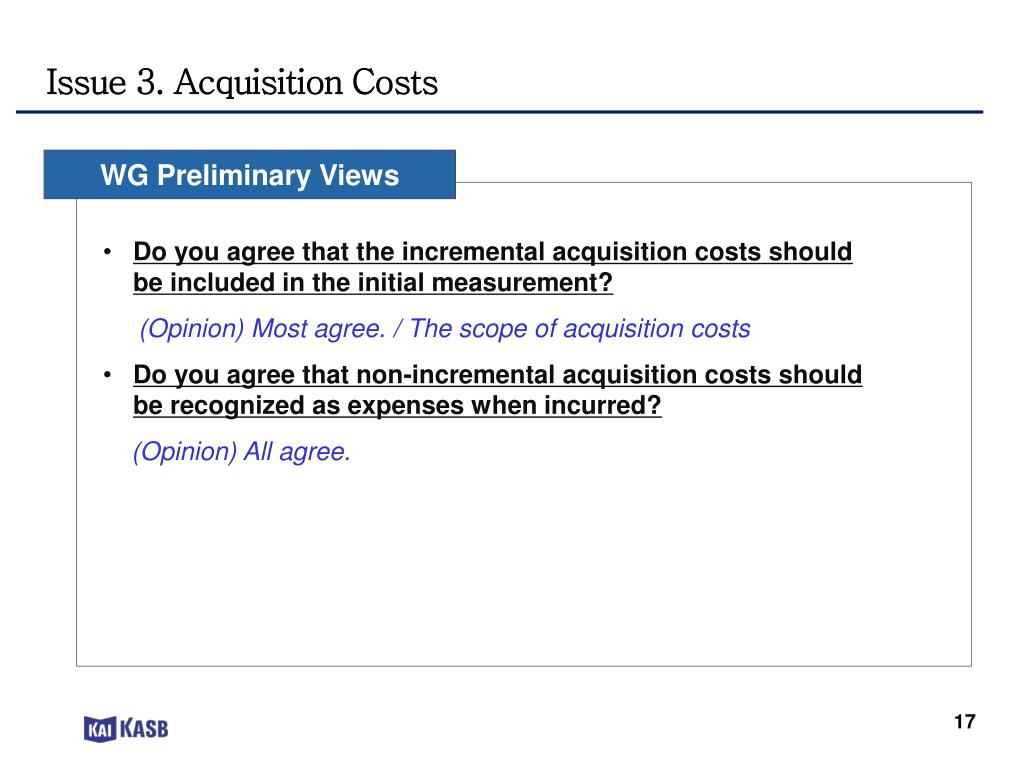
Task: Click the KAI KASB logo
Action: [x=126, y=728]
